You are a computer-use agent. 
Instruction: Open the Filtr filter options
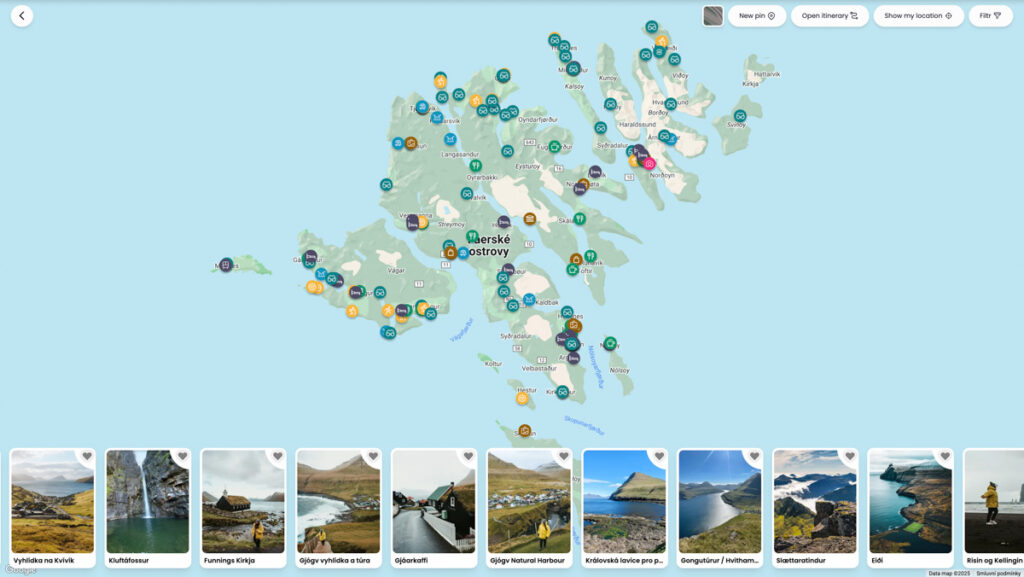click(990, 16)
